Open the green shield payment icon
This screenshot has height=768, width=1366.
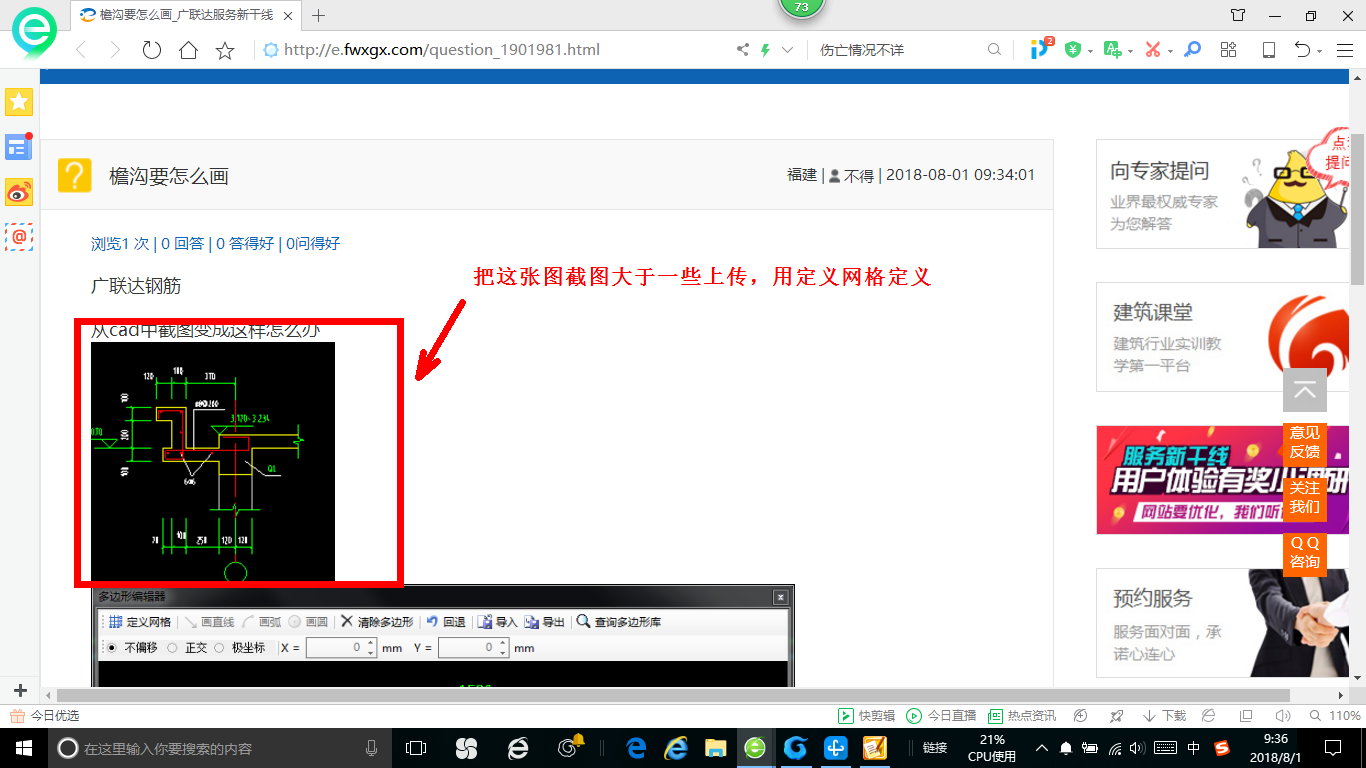coord(1073,49)
